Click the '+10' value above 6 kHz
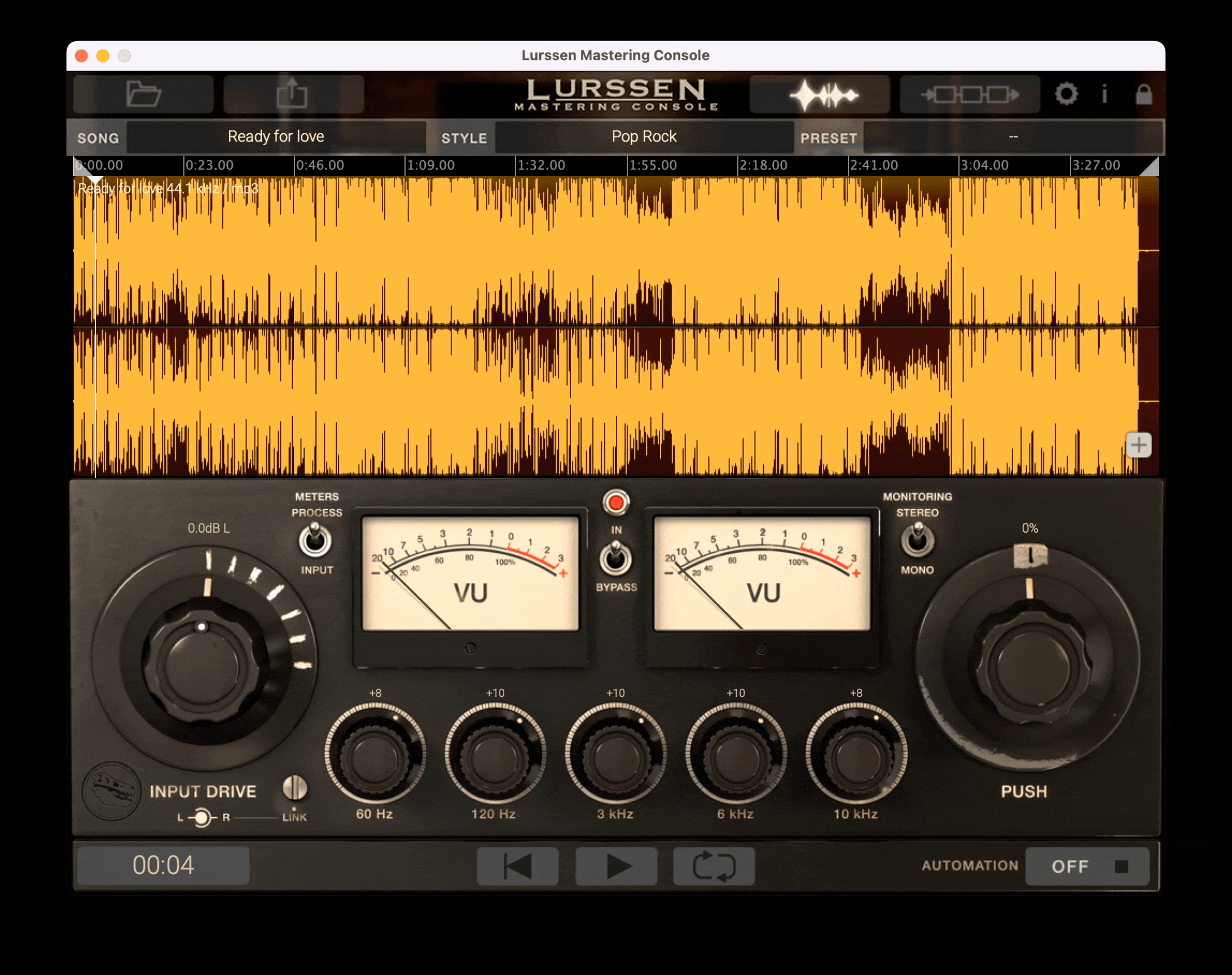Viewport: 1232px width, 975px height. coord(736,693)
